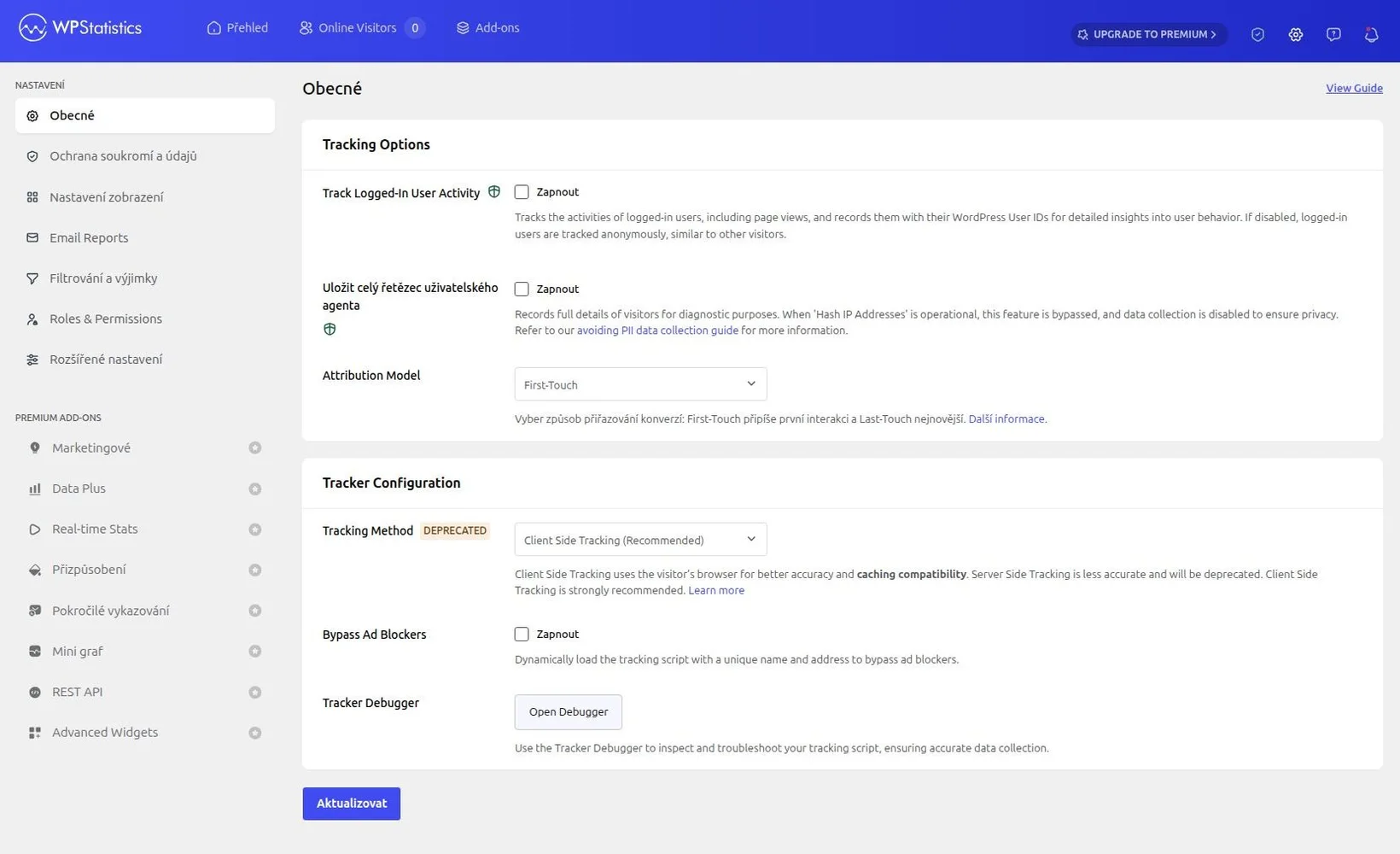
Task: Enable Track Logged-In User Activity checkbox
Action: [522, 192]
